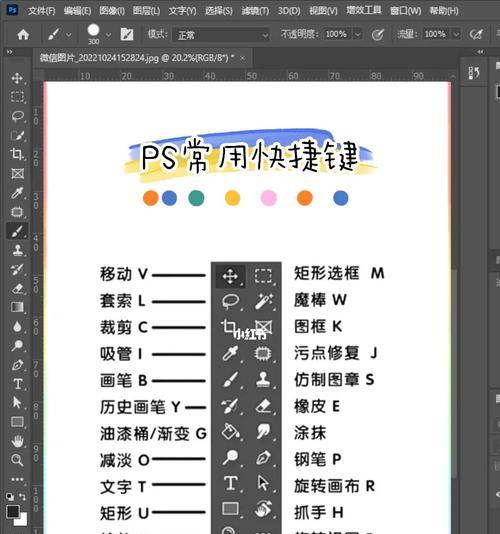
Task: Open the 图层(L) menu
Action: 146,11
